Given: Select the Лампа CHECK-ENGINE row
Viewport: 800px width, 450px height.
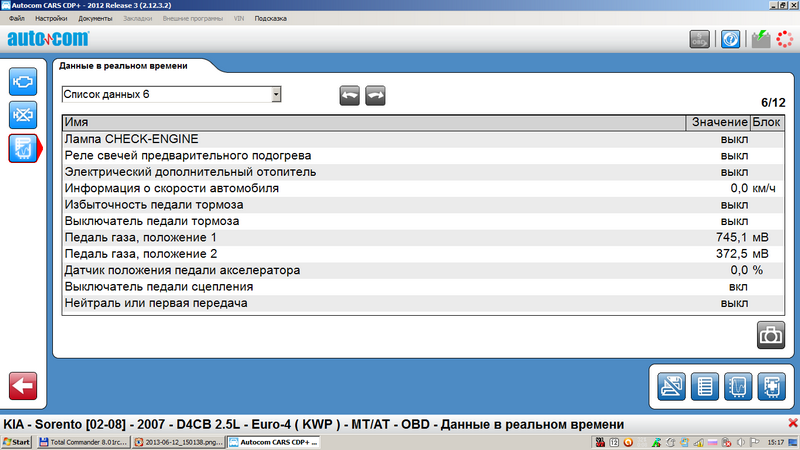Looking at the screenshot, I should point(423,139).
